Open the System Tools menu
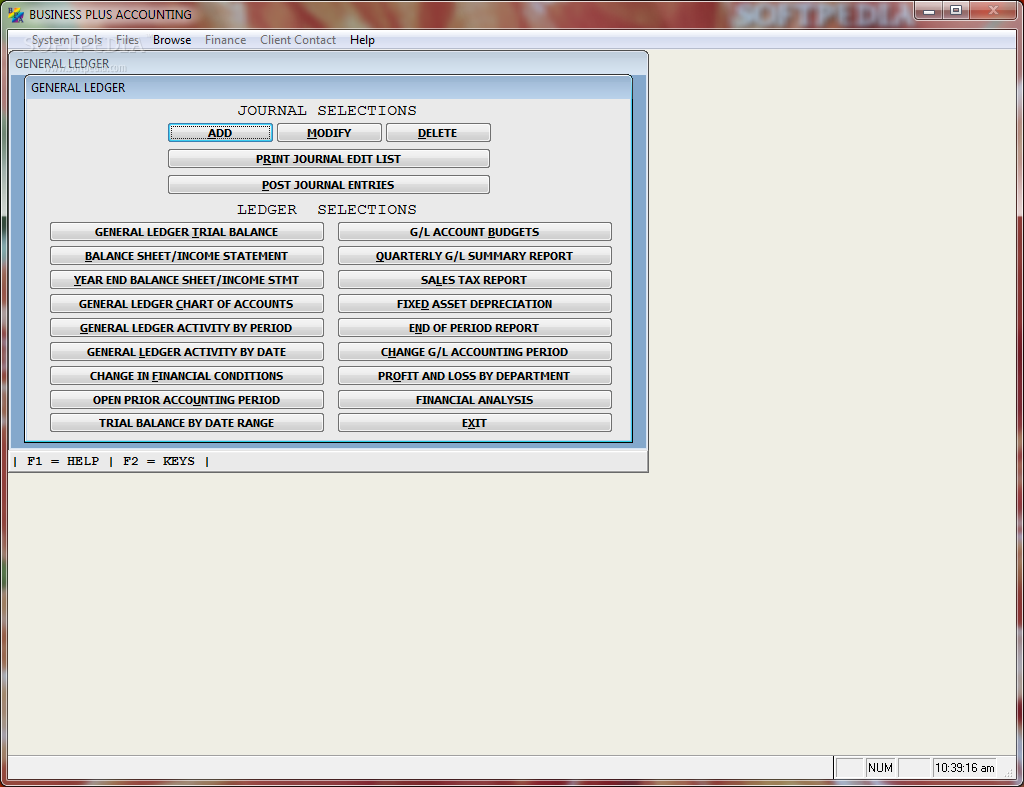This screenshot has height=787, width=1024. 67,40
